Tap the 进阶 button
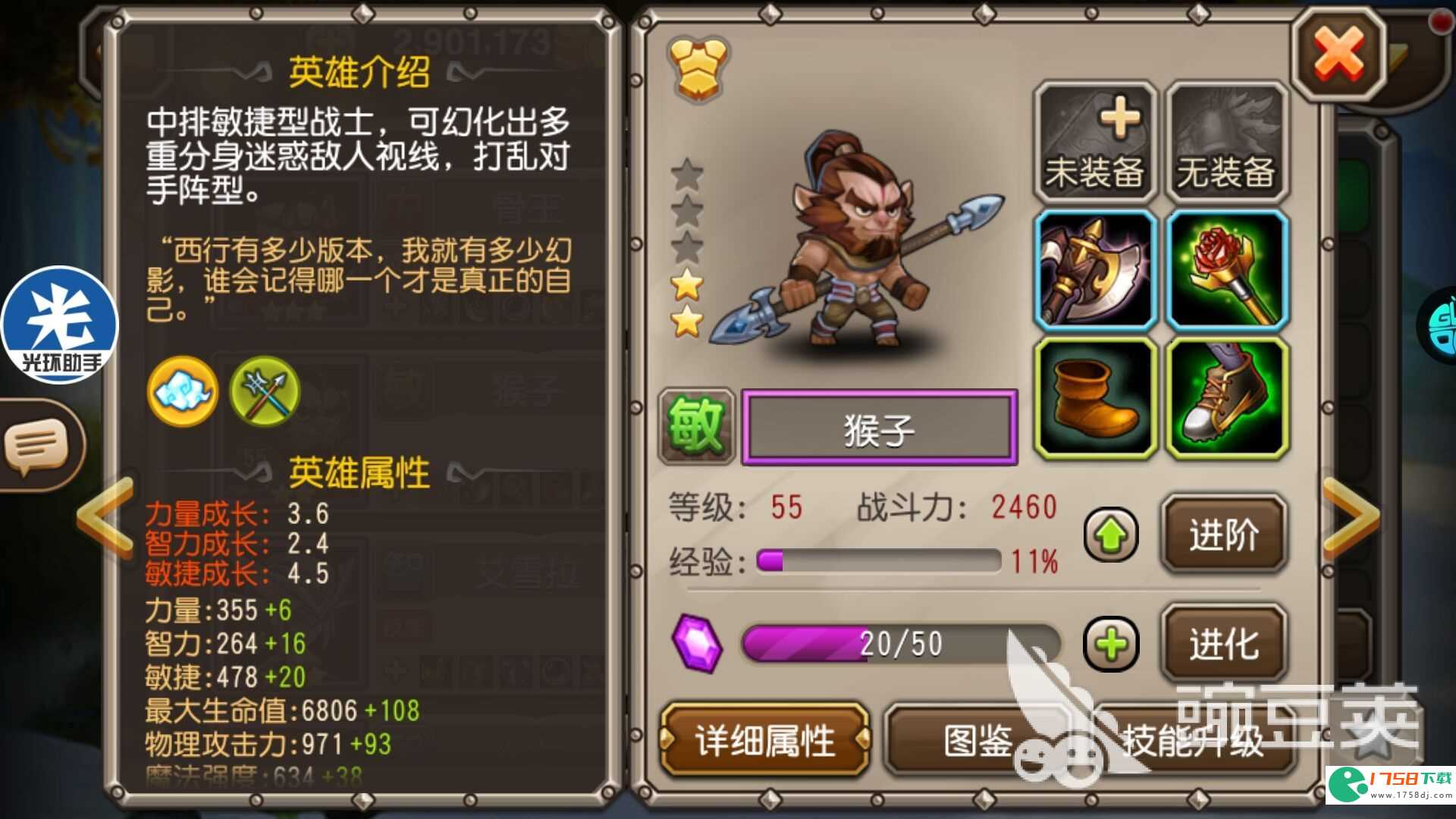Viewport: 1456px width, 819px height. click(x=1224, y=535)
